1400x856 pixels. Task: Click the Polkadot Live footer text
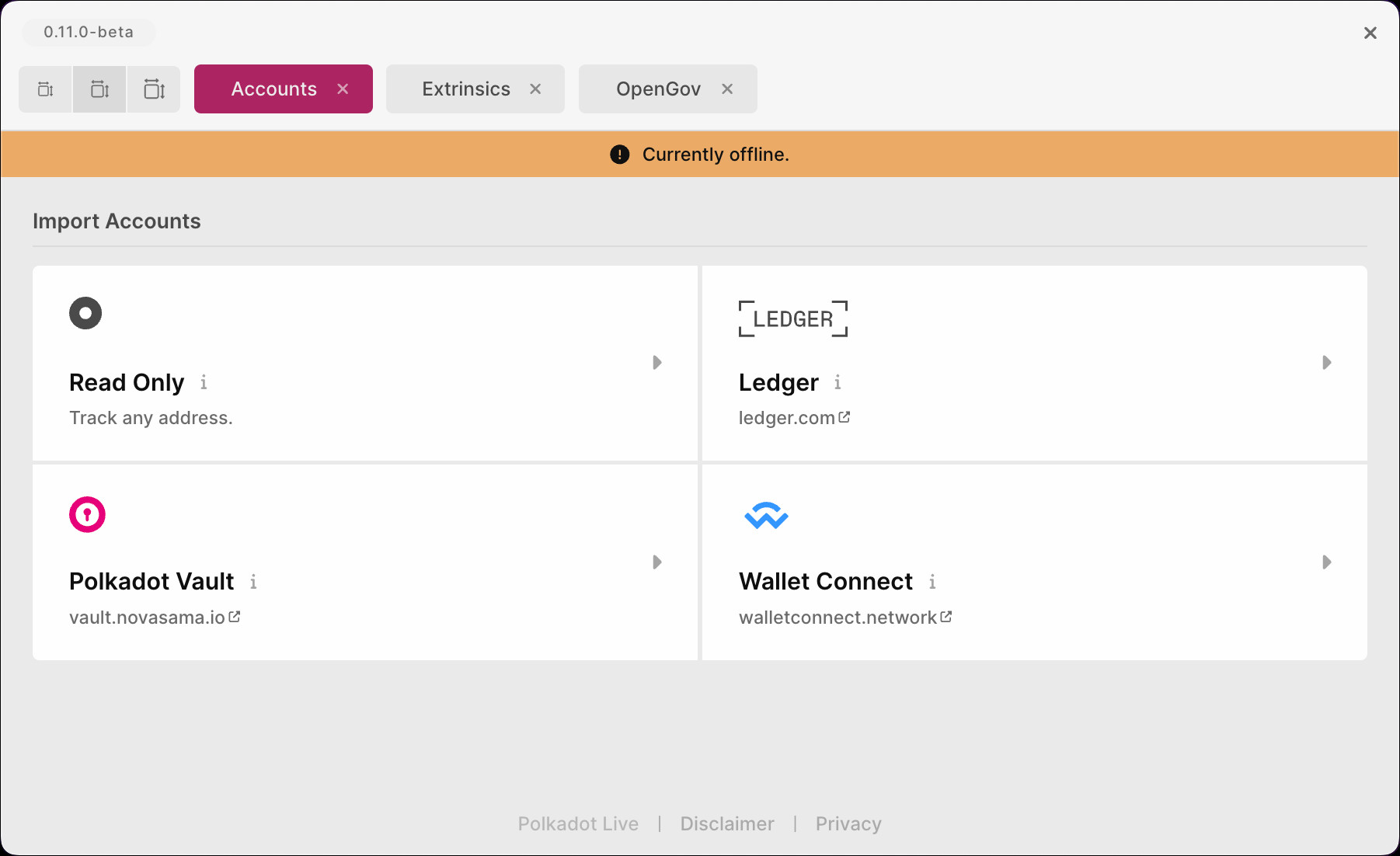coord(578,824)
